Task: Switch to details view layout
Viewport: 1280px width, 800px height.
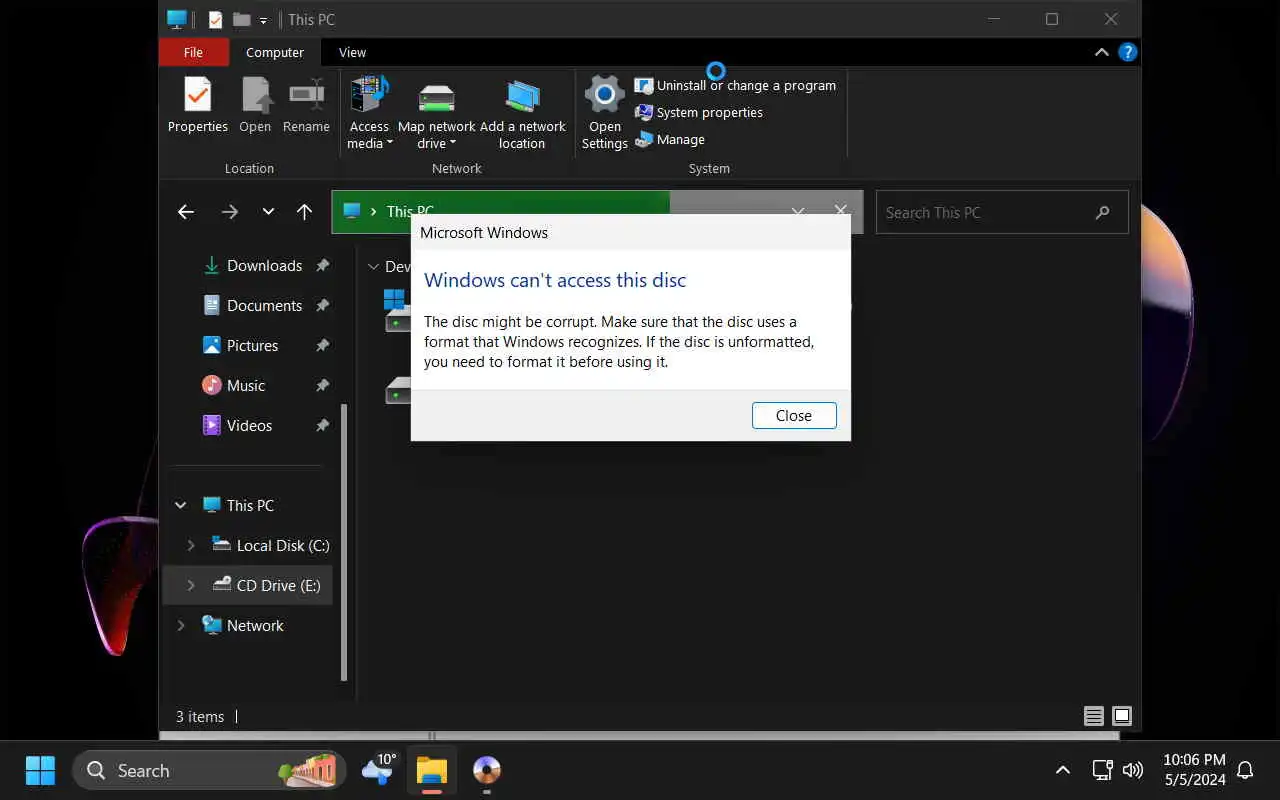Action: pyautogui.click(x=1094, y=716)
